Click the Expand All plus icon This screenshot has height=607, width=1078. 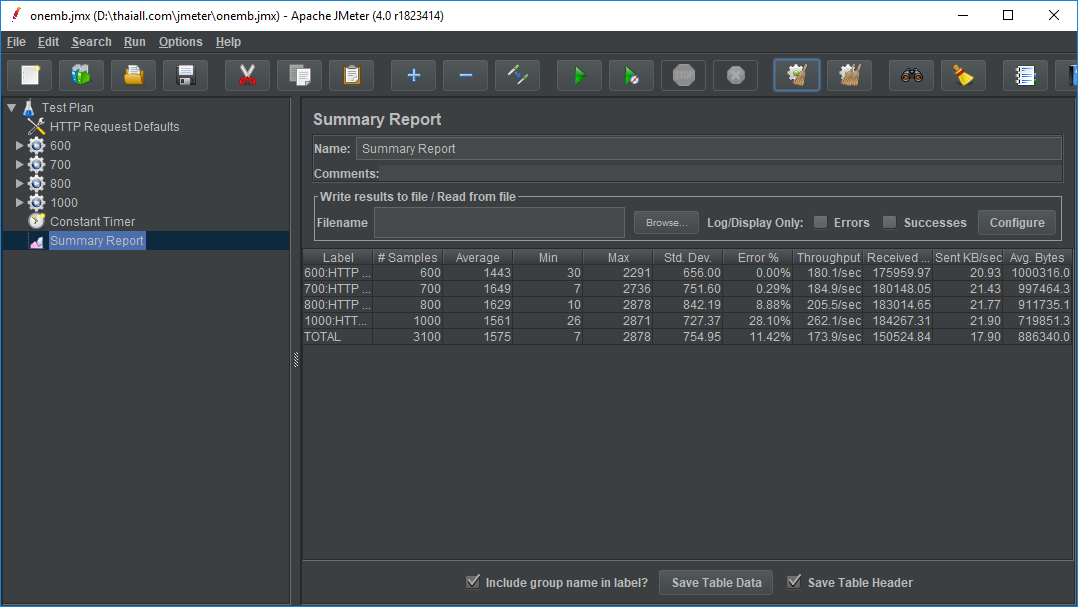(413, 75)
